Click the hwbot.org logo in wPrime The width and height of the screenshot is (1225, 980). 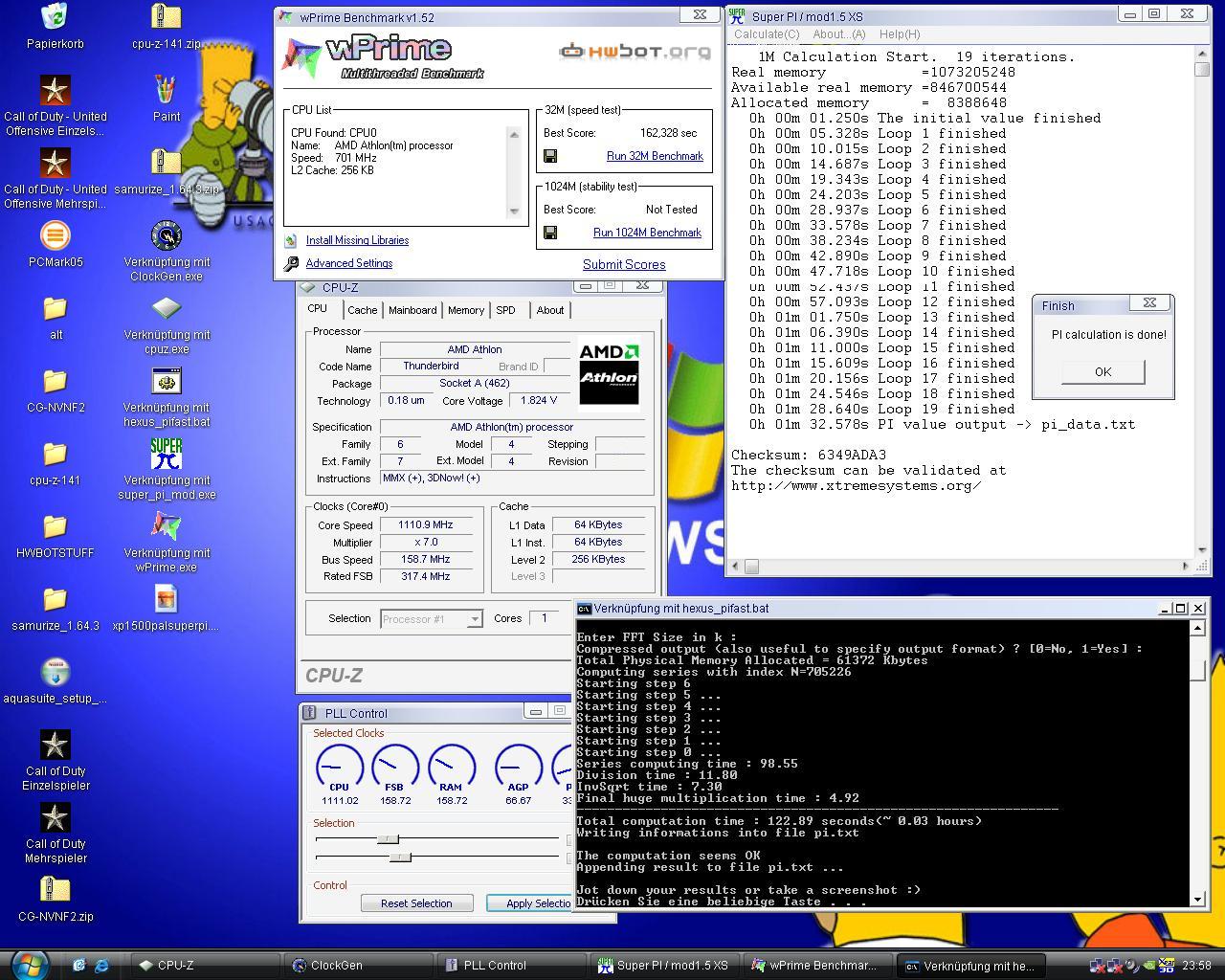click(635, 51)
